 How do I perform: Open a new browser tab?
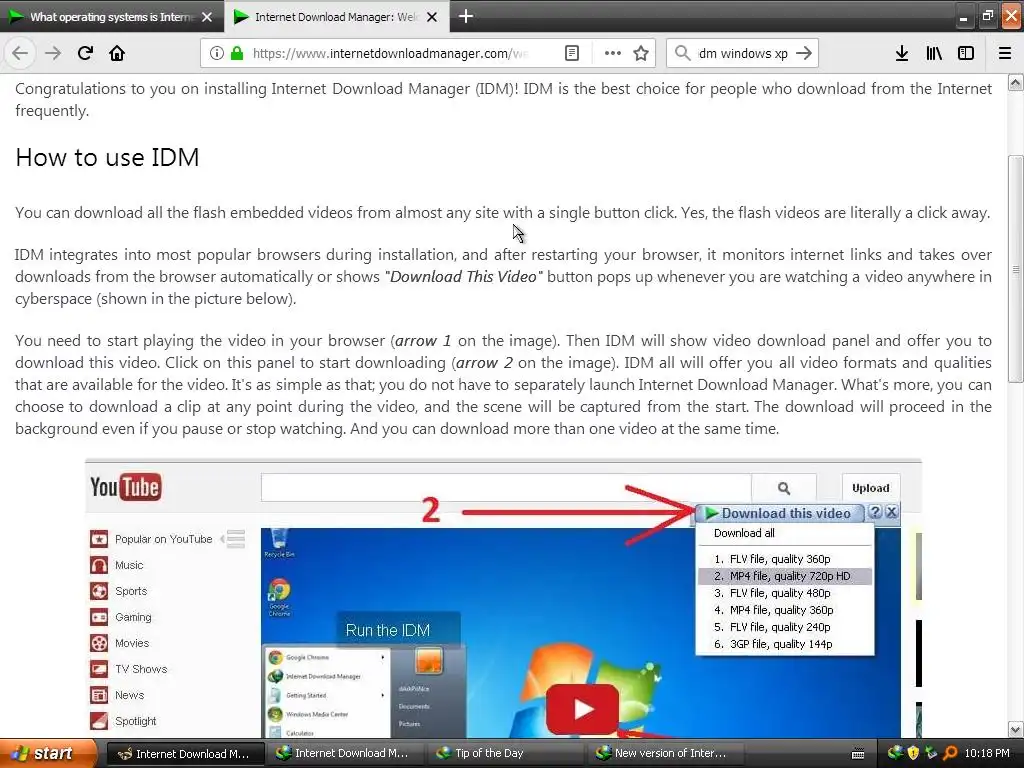466,16
